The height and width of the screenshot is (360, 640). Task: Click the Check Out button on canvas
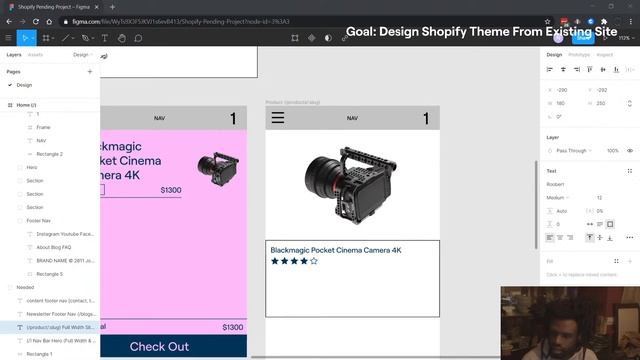174,346
